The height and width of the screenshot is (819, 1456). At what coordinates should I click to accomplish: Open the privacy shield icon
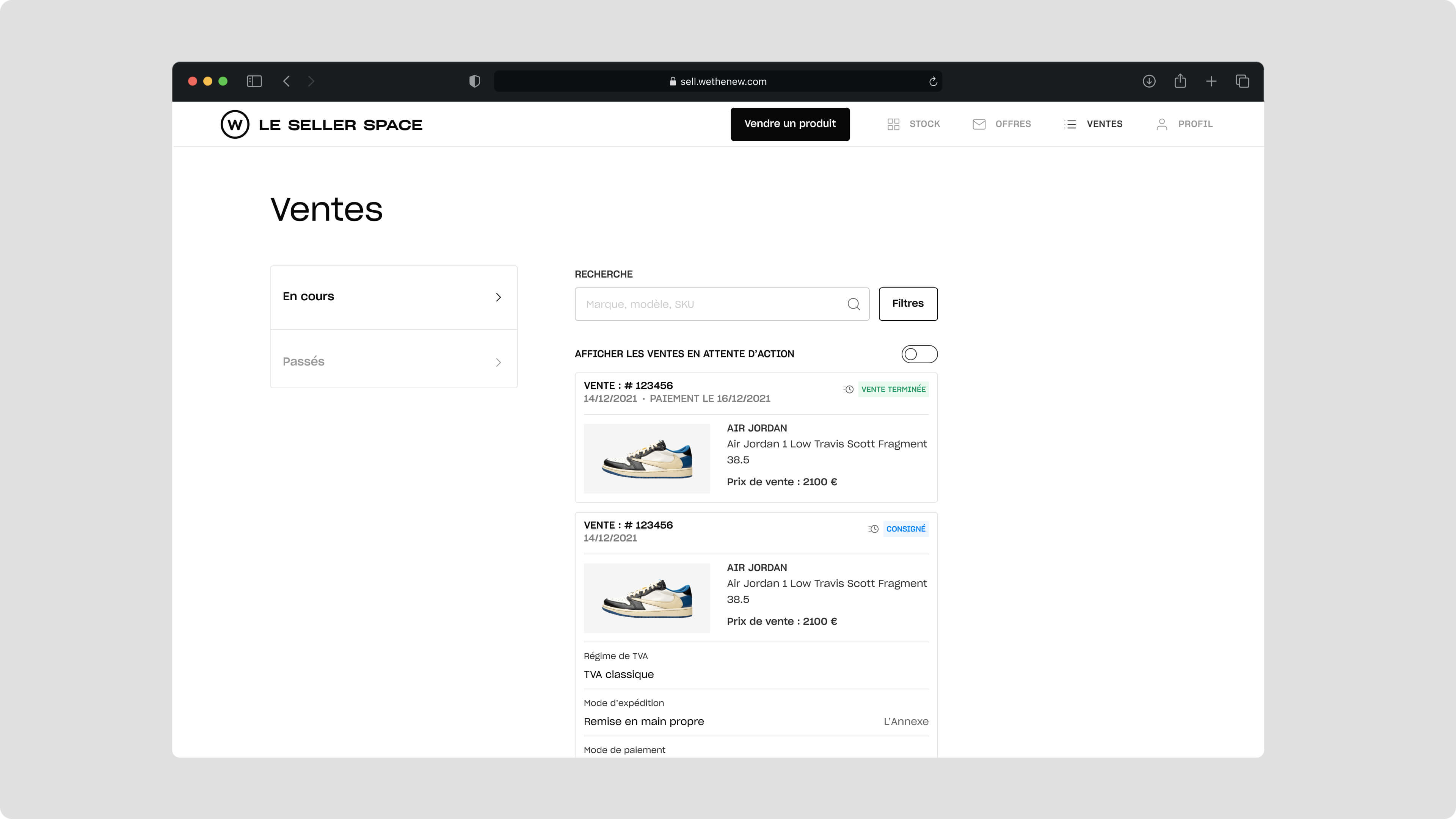tap(475, 82)
